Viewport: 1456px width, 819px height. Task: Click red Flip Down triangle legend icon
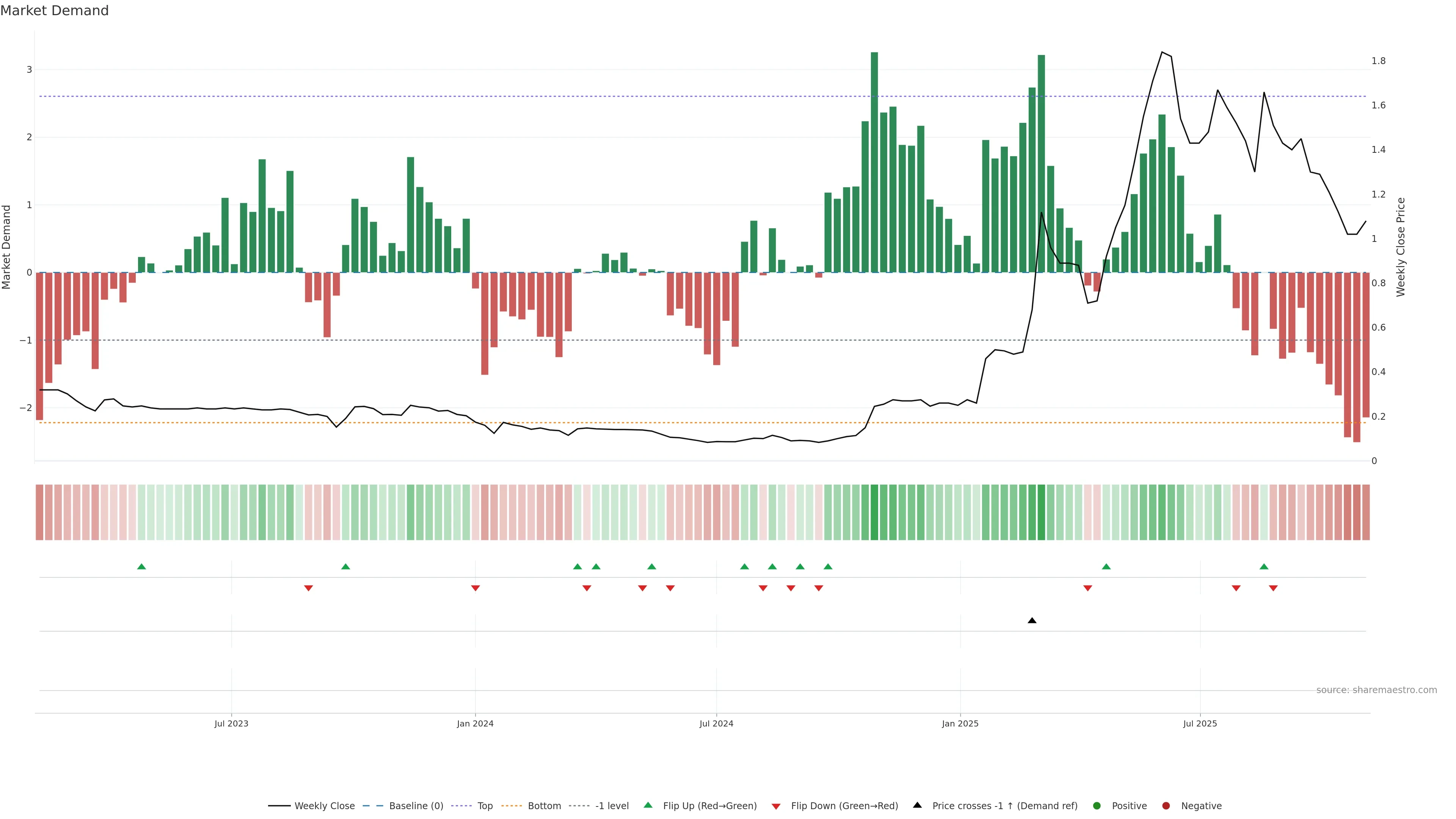click(x=776, y=806)
